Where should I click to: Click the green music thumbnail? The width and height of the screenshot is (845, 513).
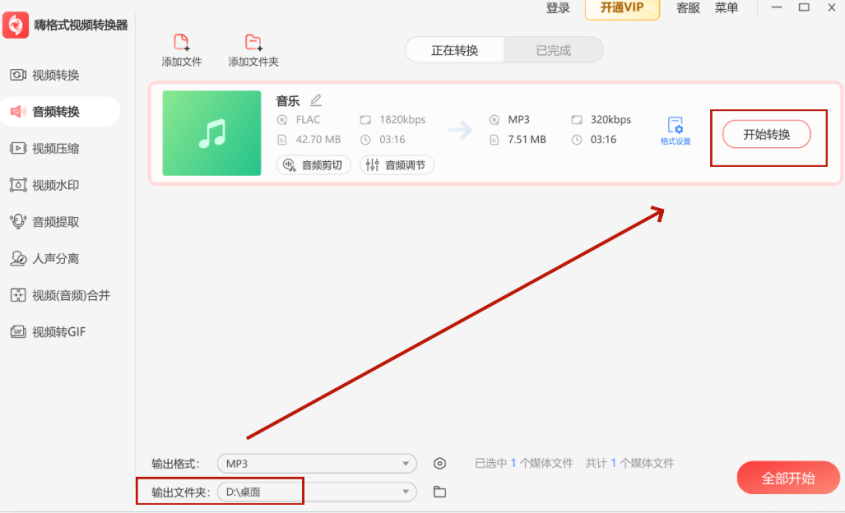[x=212, y=133]
